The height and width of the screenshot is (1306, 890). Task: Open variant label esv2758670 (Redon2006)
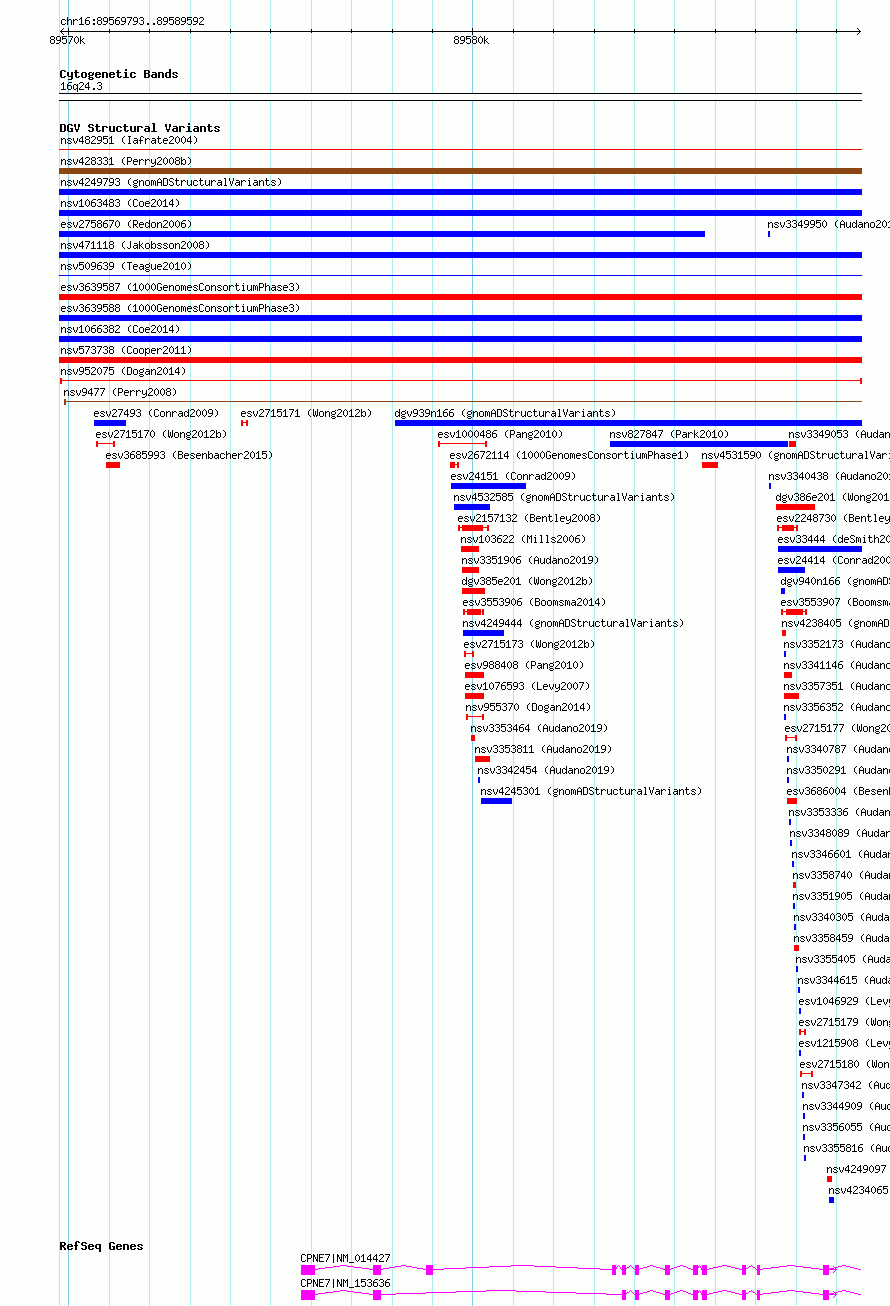pyautogui.click(x=126, y=224)
